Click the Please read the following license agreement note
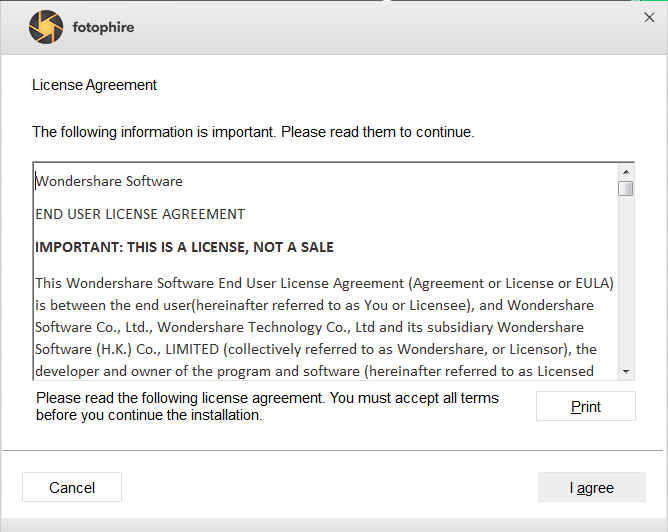The height and width of the screenshot is (532, 668). 267,406
